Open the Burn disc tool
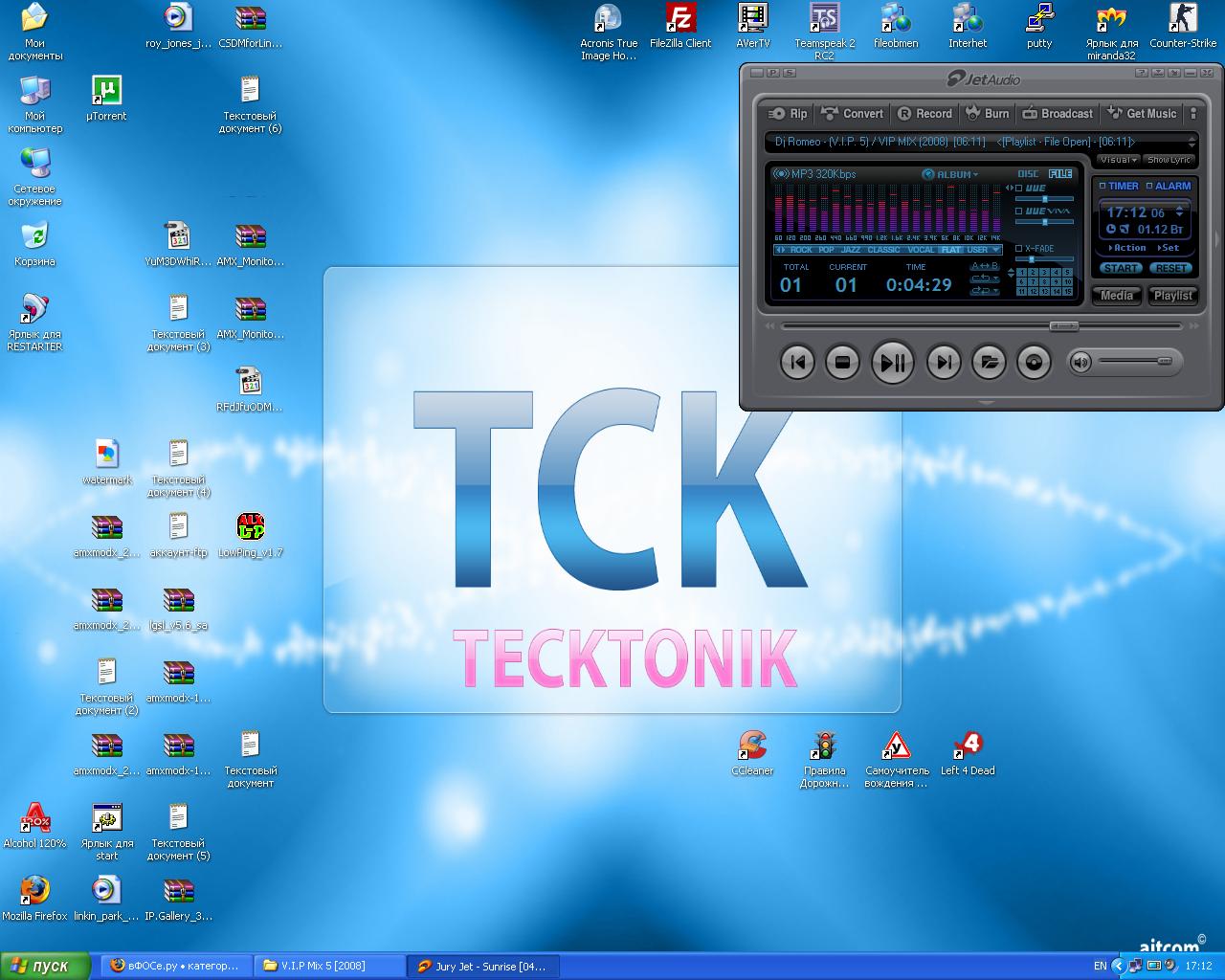The width and height of the screenshot is (1225, 980). [x=988, y=113]
